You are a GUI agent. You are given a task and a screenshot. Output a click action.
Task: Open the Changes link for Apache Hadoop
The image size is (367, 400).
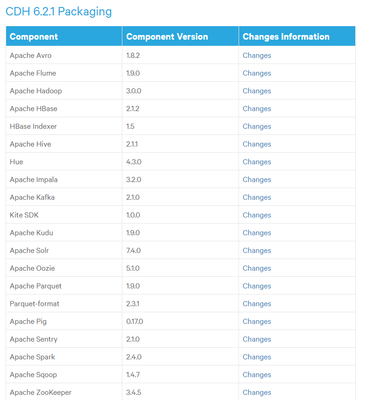(x=257, y=91)
